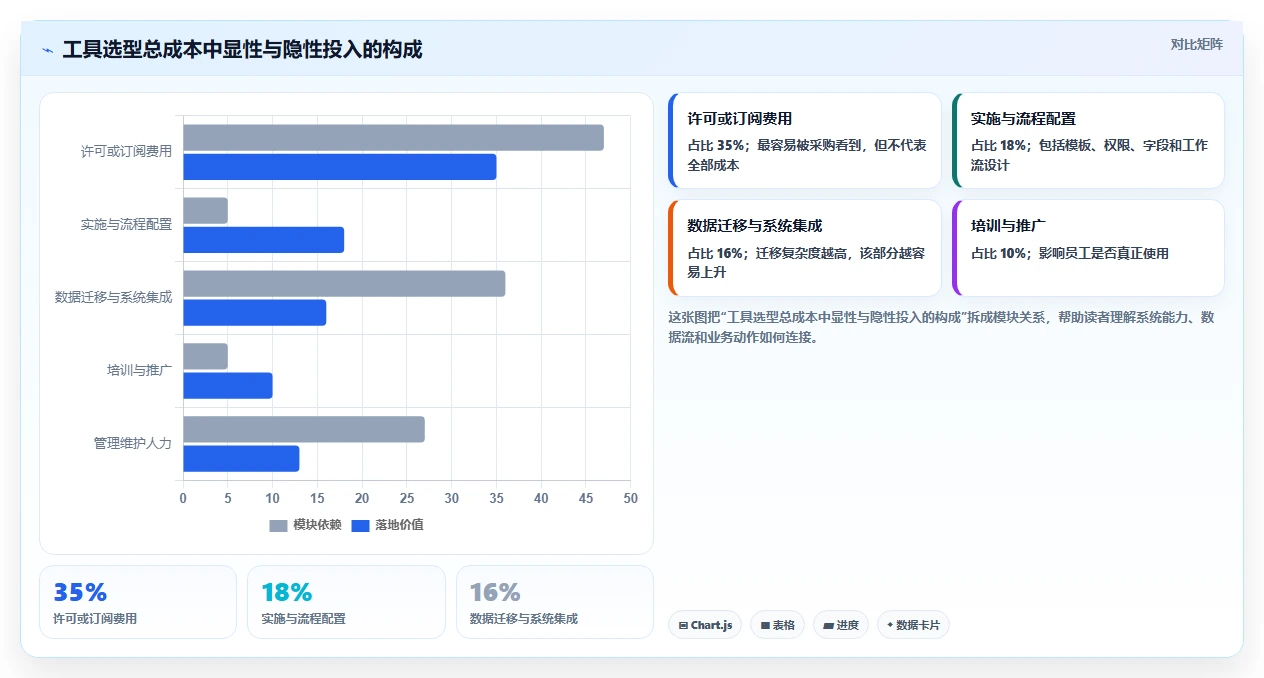Click the gray 实施与流程配置 bar

pyautogui.click(x=205, y=211)
